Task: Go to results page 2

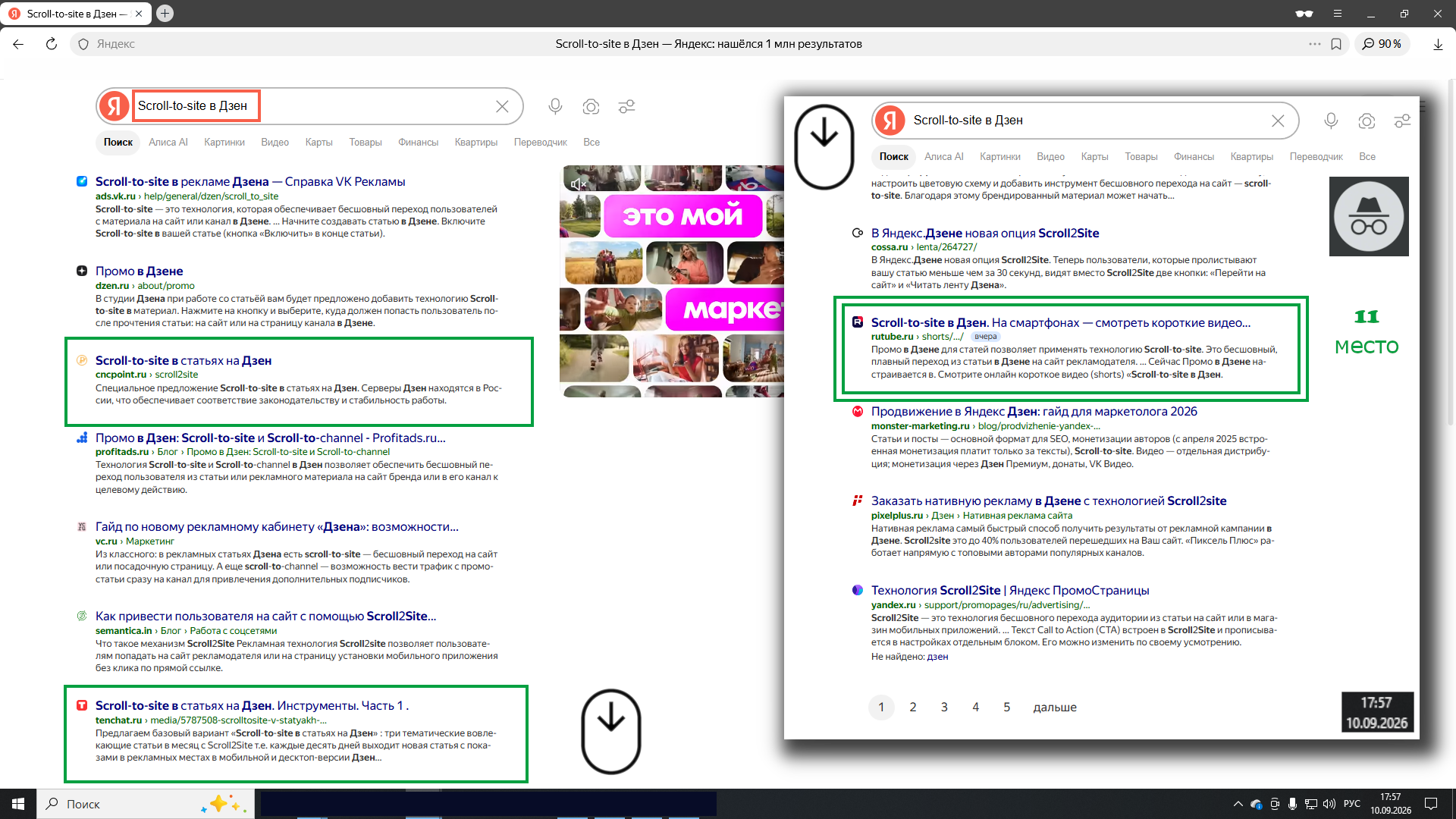Action: (913, 707)
